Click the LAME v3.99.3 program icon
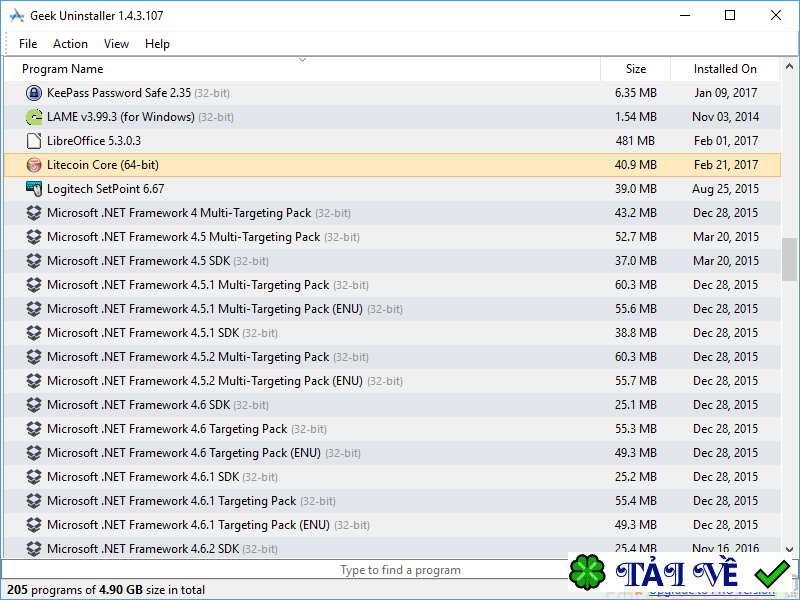800x600 pixels. coord(34,116)
